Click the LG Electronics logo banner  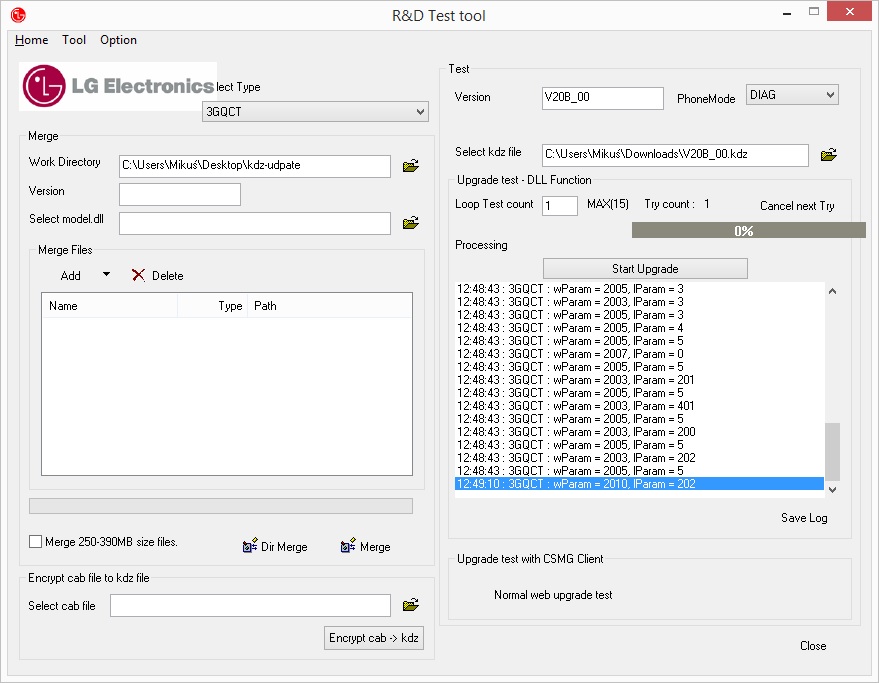tap(118, 86)
